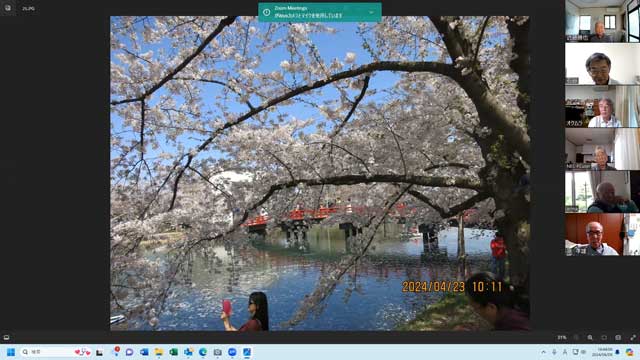The height and width of the screenshot is (360, 640).
Task: Open File Explorer from the taskbar
Action: coord(159,352)
